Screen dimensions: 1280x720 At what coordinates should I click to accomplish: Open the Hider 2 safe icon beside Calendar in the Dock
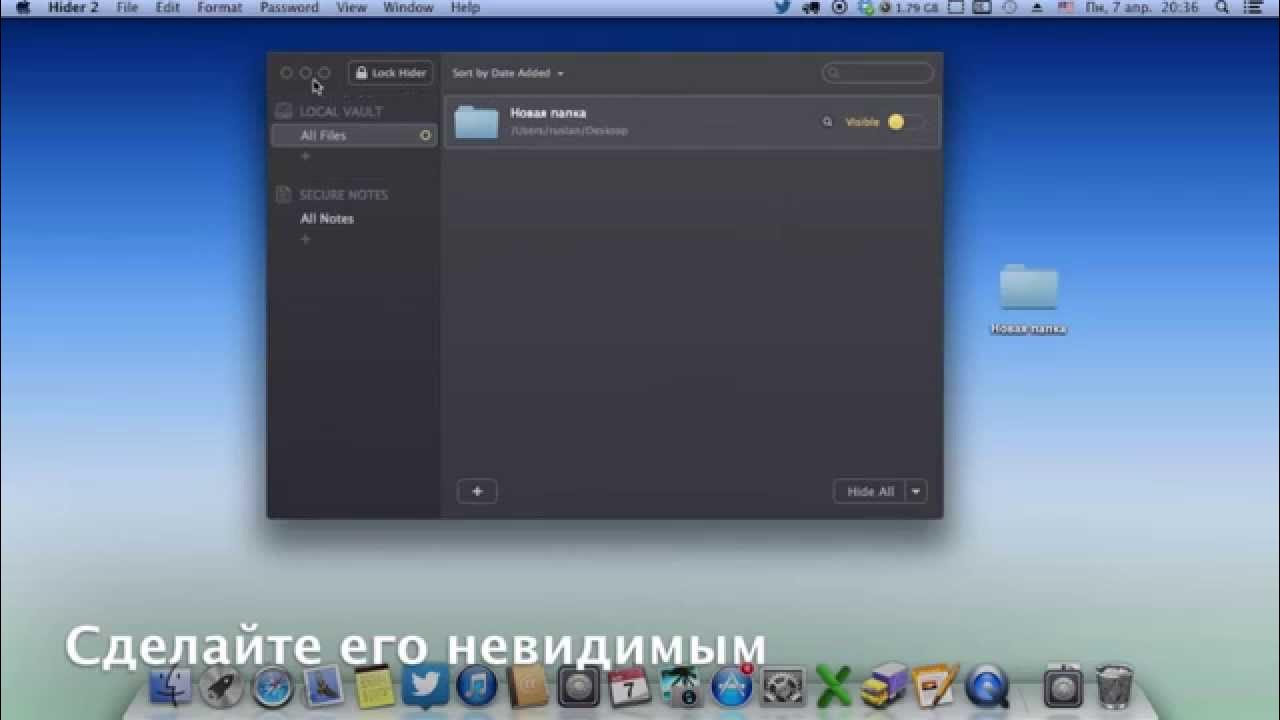click(579, 687)
